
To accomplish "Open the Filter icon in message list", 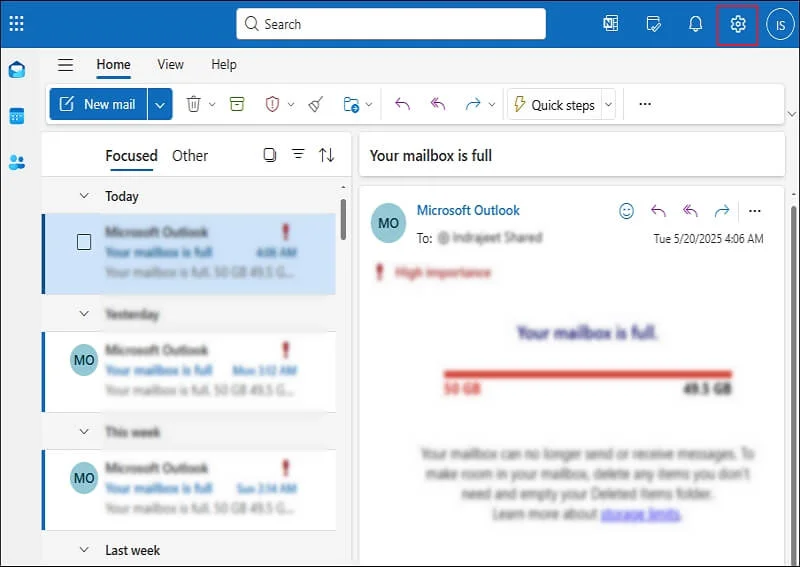I will (x=298, y=154).
